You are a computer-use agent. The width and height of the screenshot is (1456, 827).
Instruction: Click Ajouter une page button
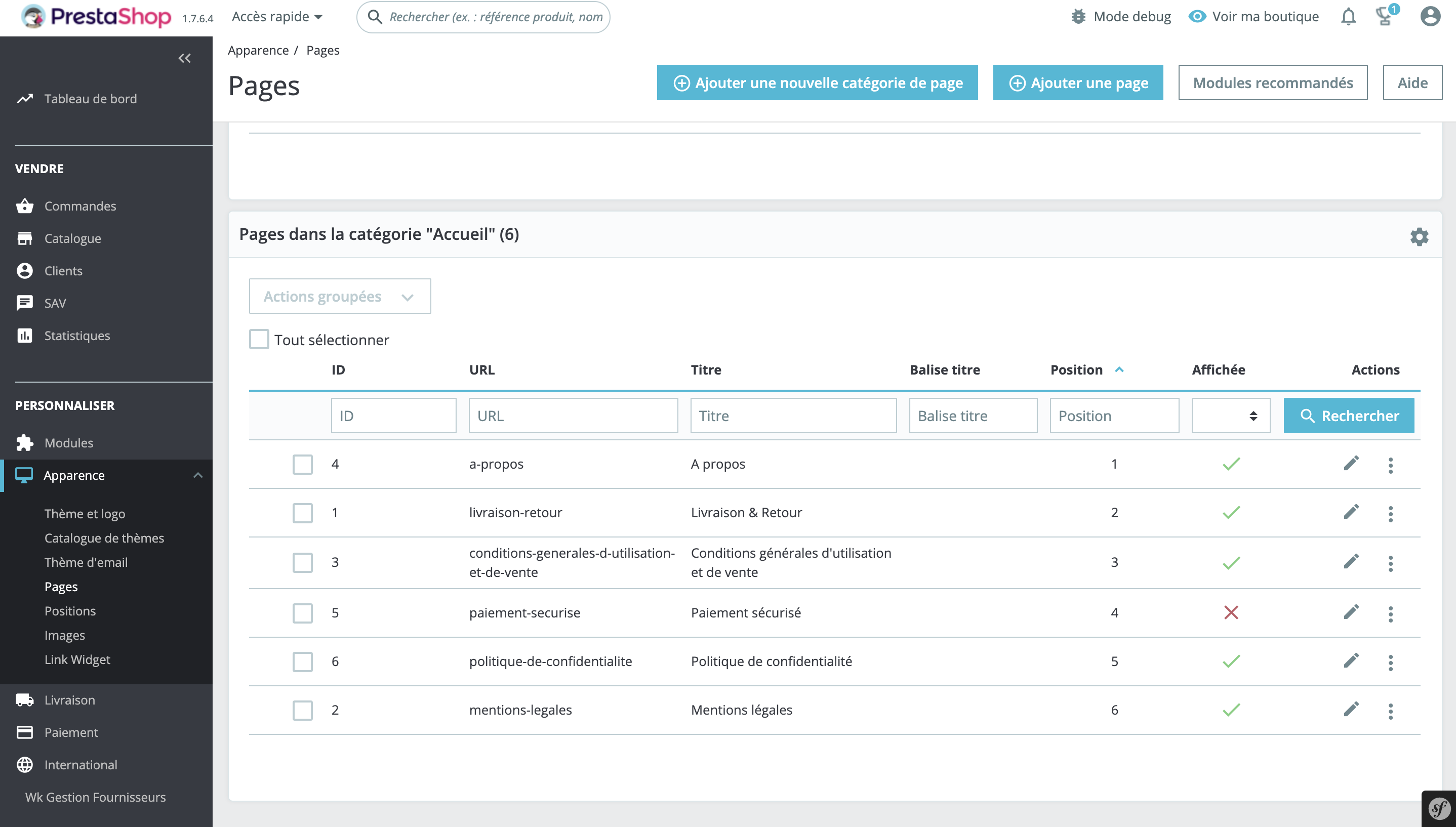(x=1078, y=82)
